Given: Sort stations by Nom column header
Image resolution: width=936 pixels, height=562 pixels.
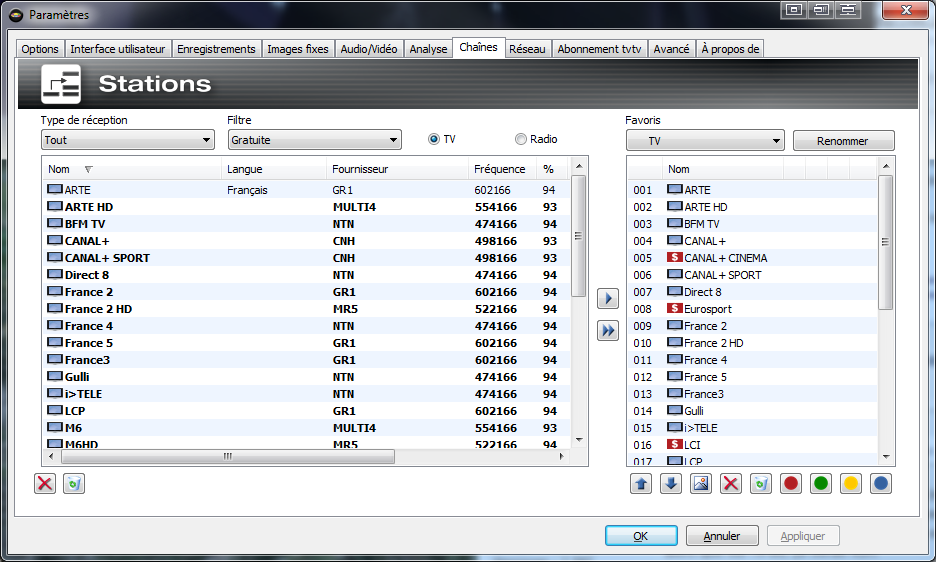Looking at the screenshot, I should click(x=131, y=169).
